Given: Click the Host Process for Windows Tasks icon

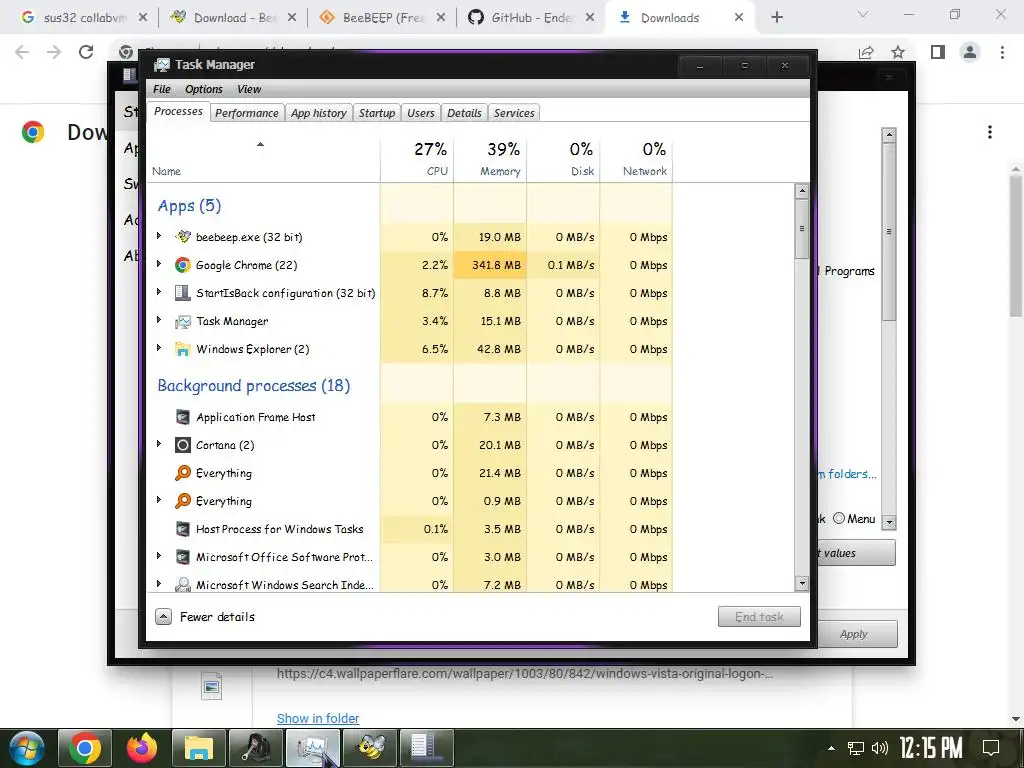Looking at the screenshot, I should (183, 529).
